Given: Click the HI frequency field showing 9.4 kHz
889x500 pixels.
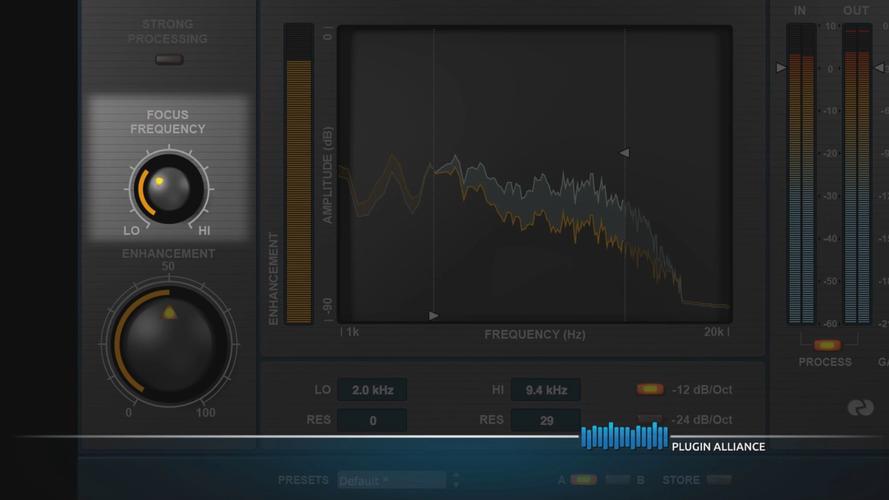Looking at the screenshot, I should coord(545,390).
